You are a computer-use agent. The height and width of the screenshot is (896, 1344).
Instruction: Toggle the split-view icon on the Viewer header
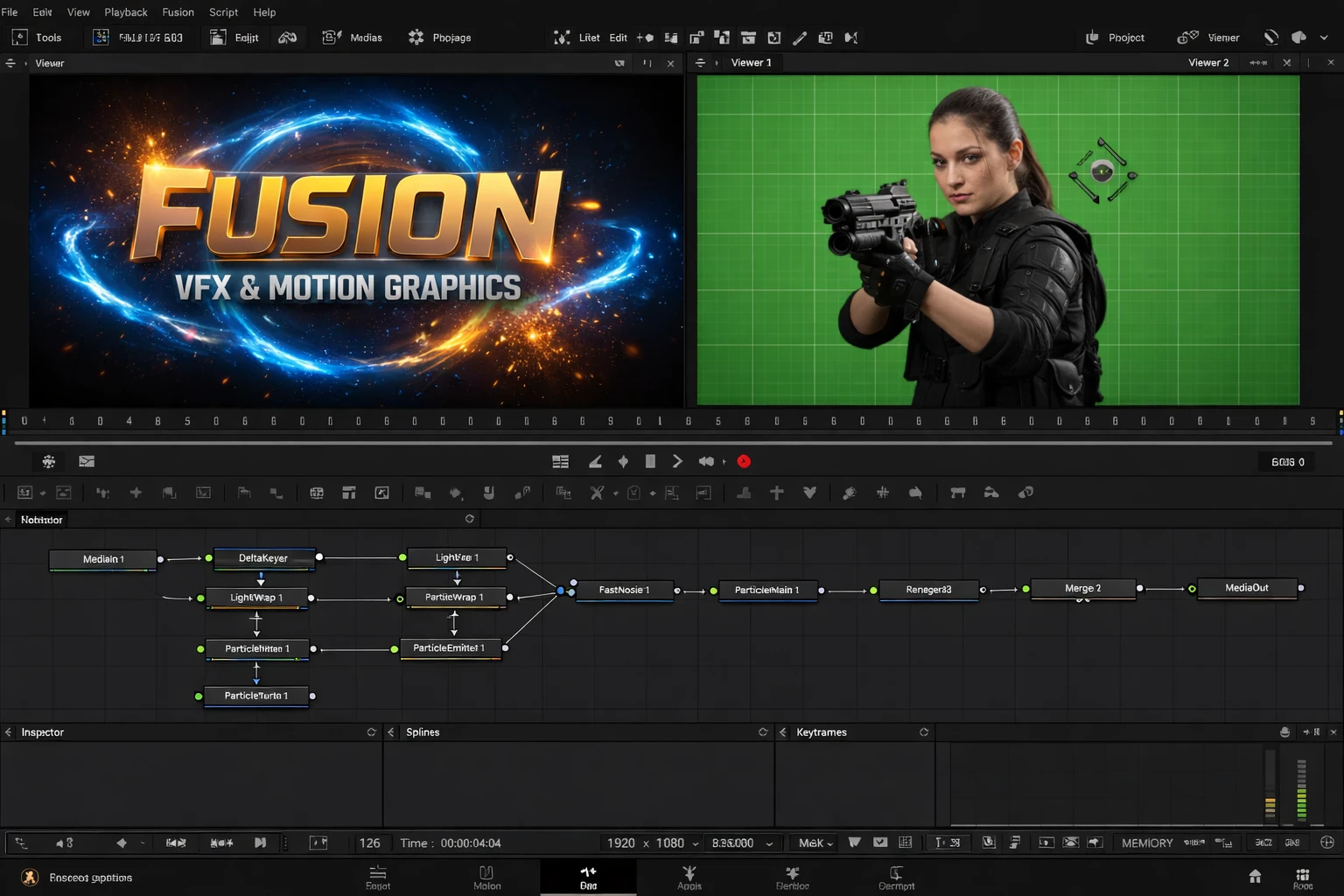647,62
